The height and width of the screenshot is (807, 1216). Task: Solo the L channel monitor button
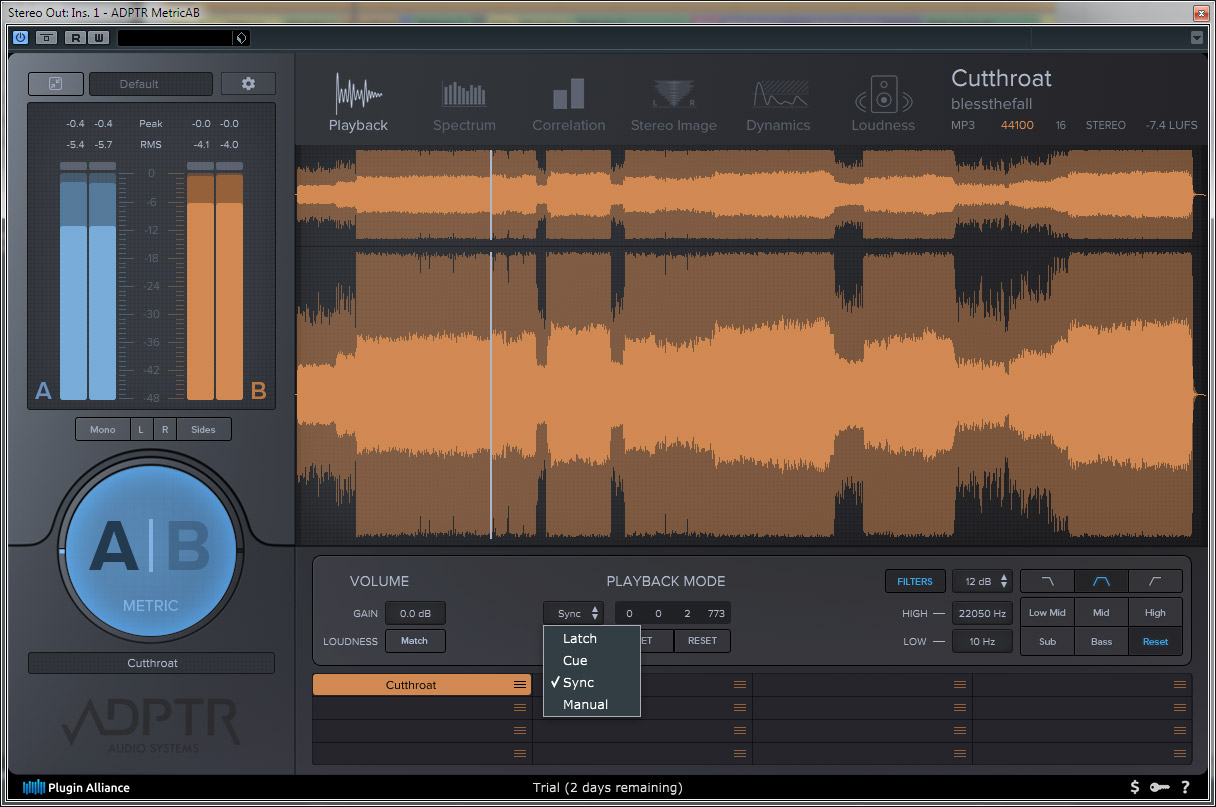141,429
